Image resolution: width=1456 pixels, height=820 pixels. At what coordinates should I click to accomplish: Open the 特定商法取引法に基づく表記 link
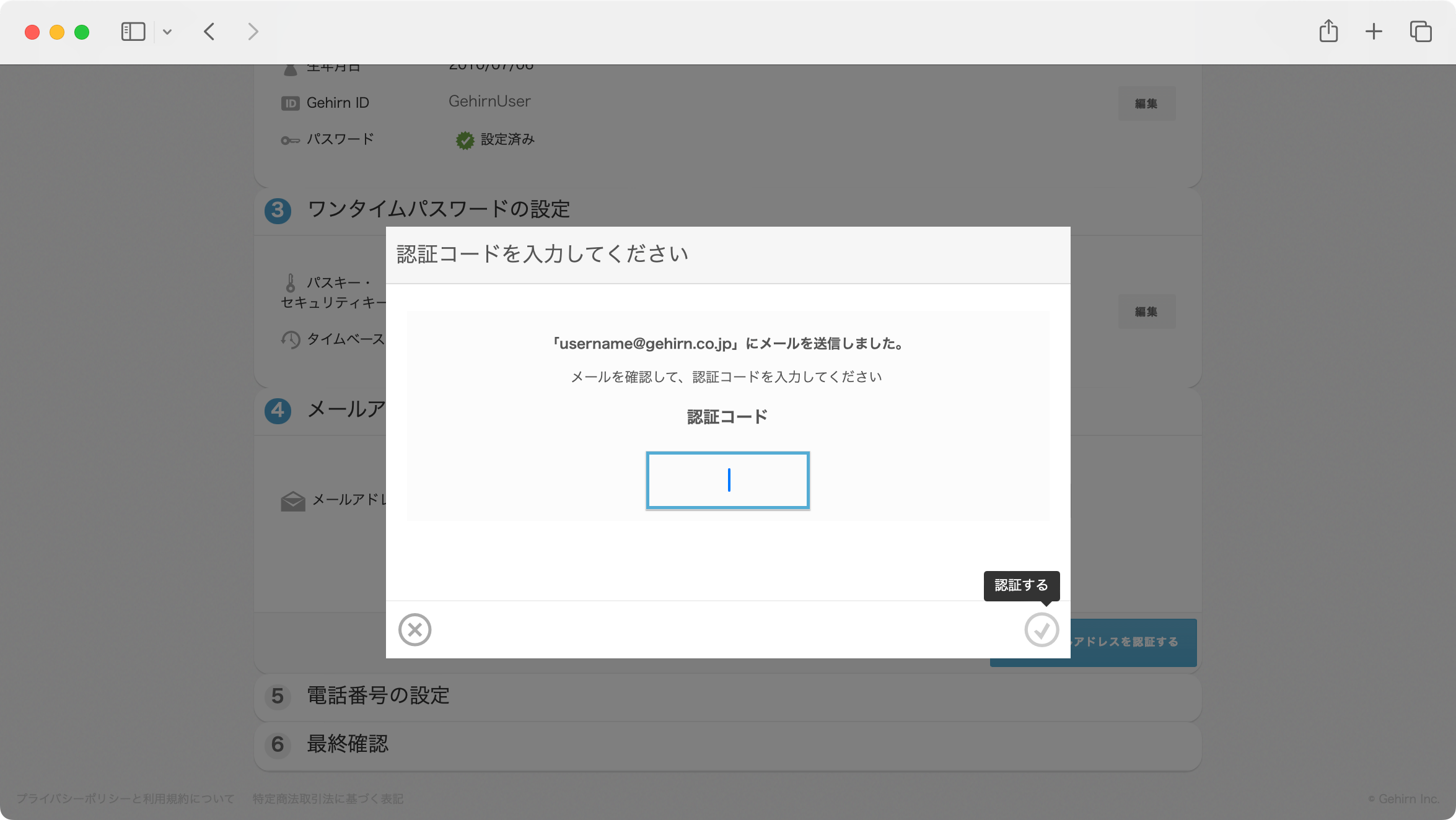tap(327, 798)
